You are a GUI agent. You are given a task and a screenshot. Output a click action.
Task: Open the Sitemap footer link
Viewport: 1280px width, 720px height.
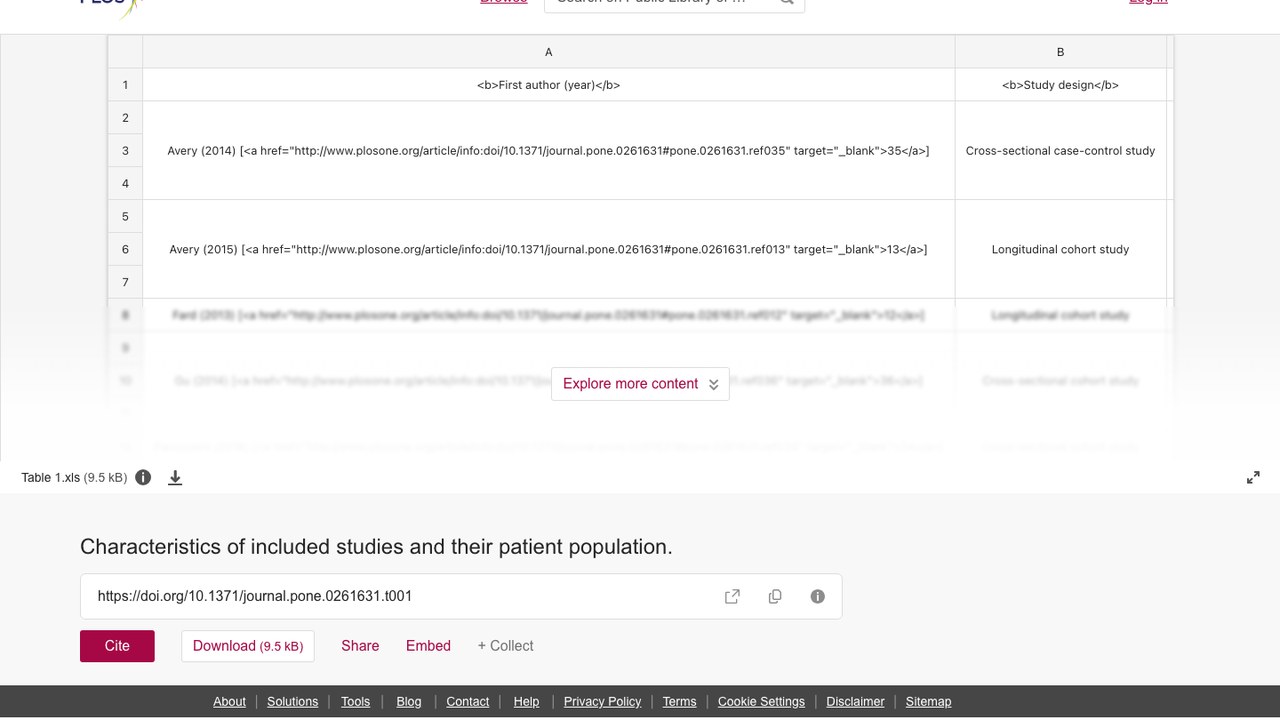click(x=928, y=702)
